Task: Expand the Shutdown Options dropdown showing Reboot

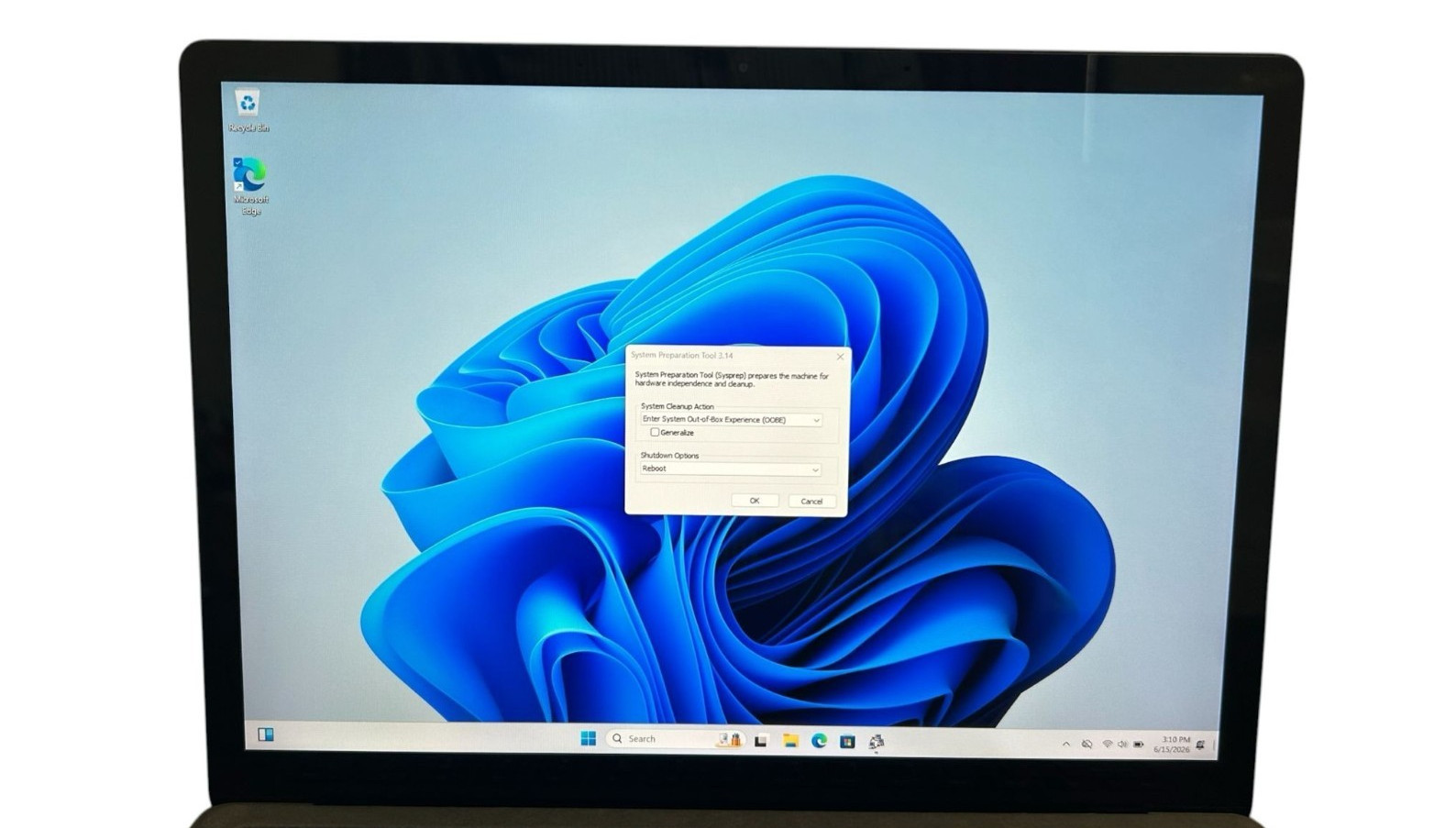Action: coord(730,469)
